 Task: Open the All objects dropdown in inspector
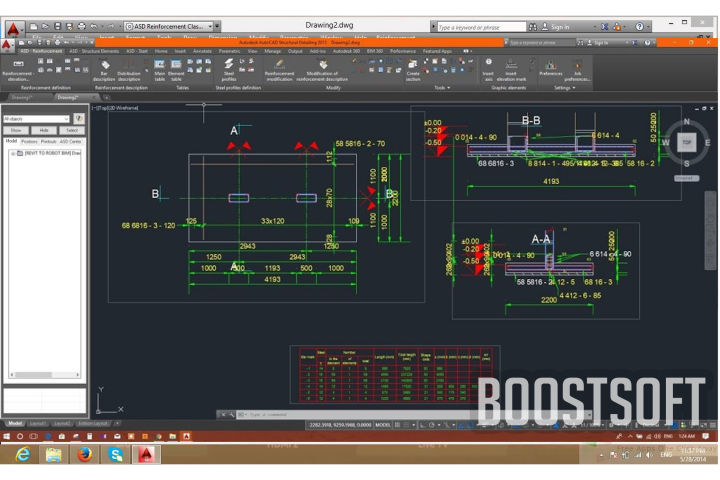[36, 119]
